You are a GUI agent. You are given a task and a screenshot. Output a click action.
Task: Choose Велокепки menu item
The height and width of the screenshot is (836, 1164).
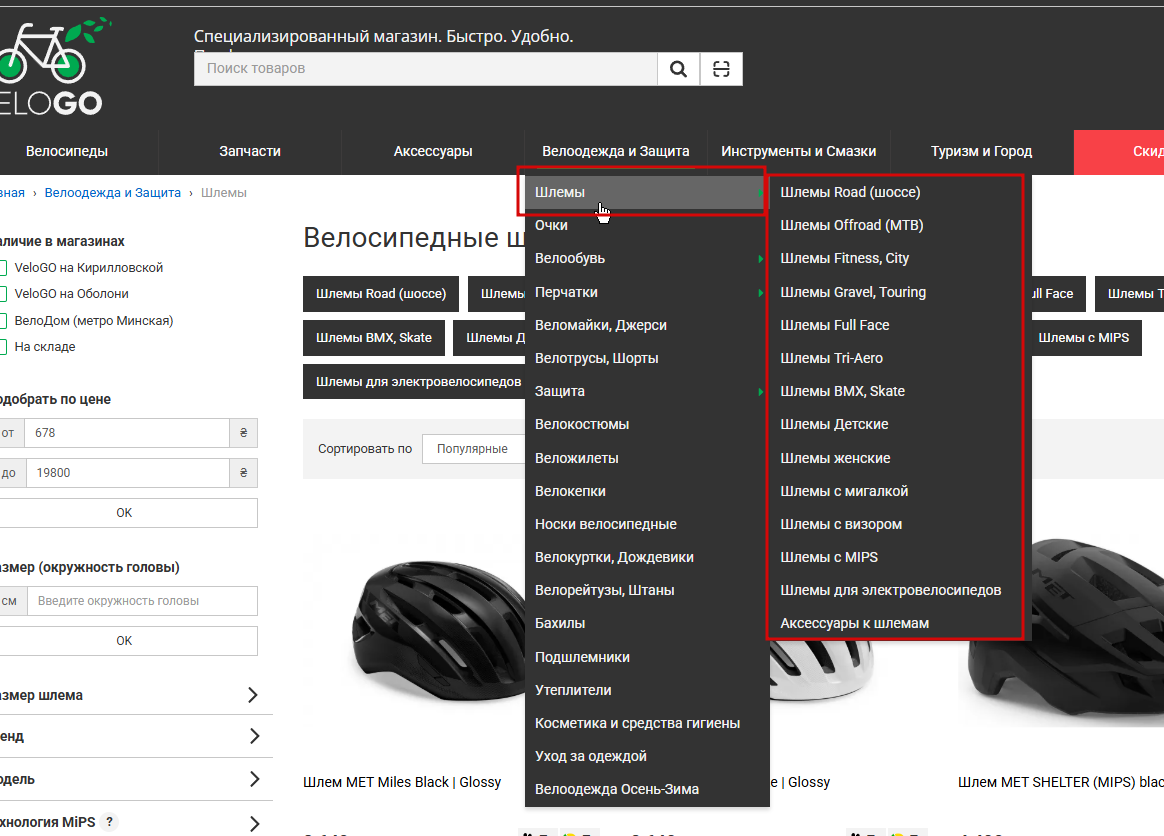coord(647,491)
